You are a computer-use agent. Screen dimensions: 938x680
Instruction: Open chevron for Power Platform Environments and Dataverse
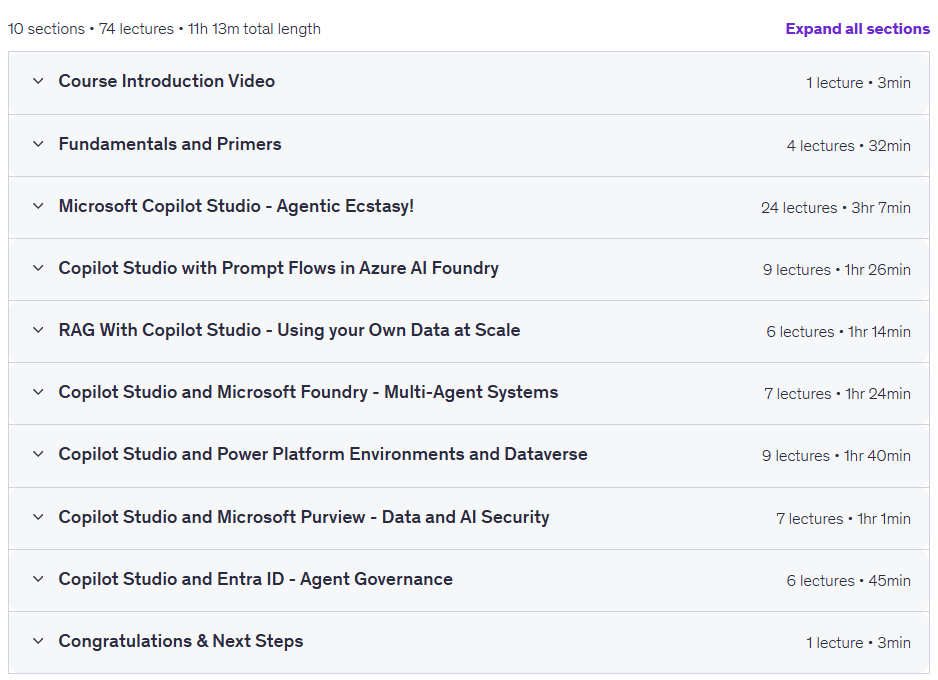point(38,454)
